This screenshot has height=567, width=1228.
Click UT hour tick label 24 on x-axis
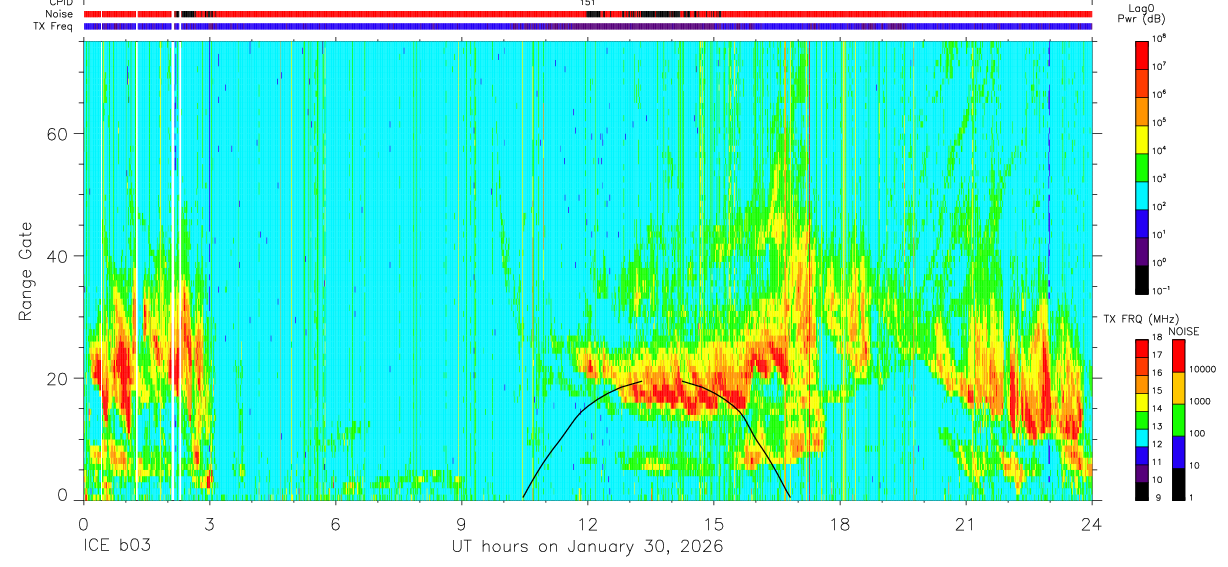point(1092,524)
